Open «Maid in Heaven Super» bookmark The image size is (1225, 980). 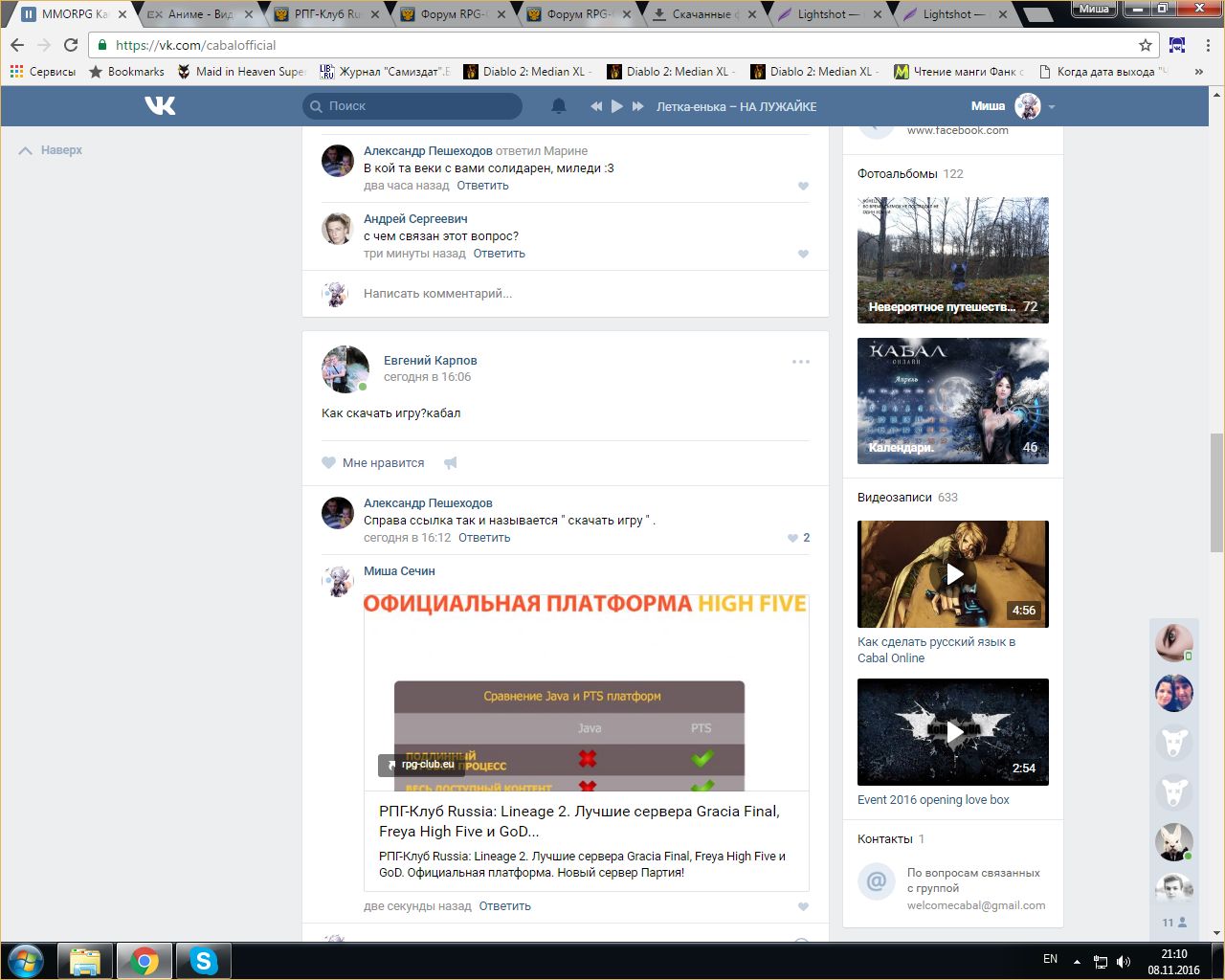point(240,72)
